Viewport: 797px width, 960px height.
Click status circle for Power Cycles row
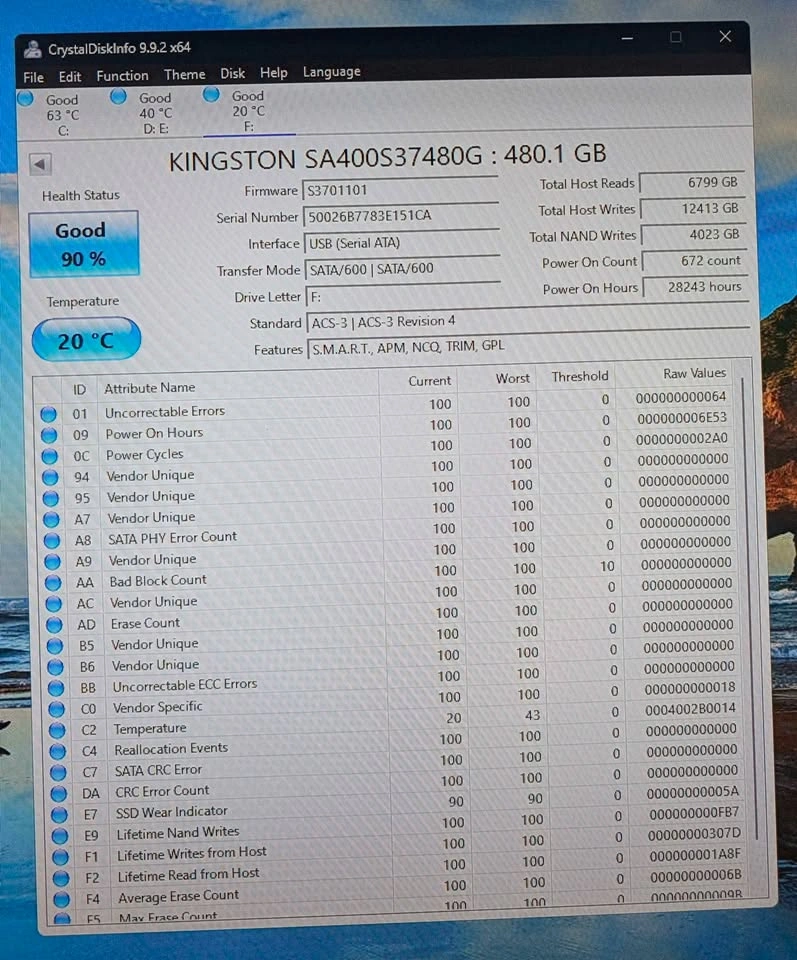tap(50, 457)
